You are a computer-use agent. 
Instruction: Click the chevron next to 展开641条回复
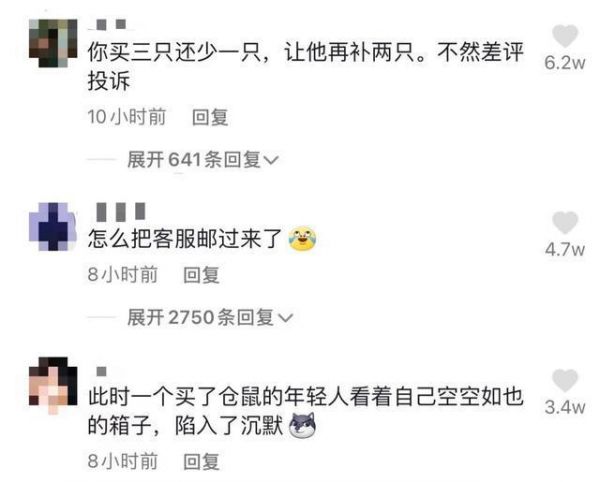pos(271,160)
